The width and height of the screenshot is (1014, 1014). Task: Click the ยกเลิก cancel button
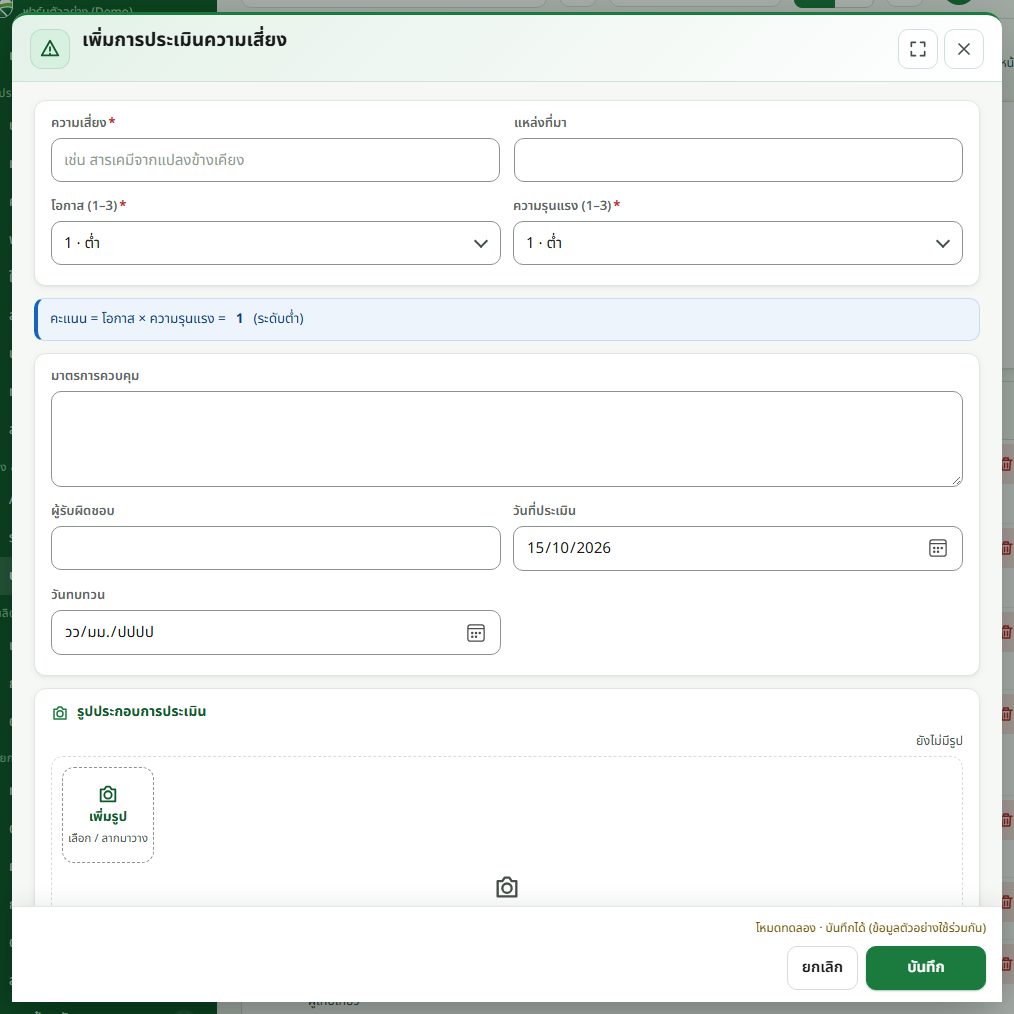click(x=822, y=967)
